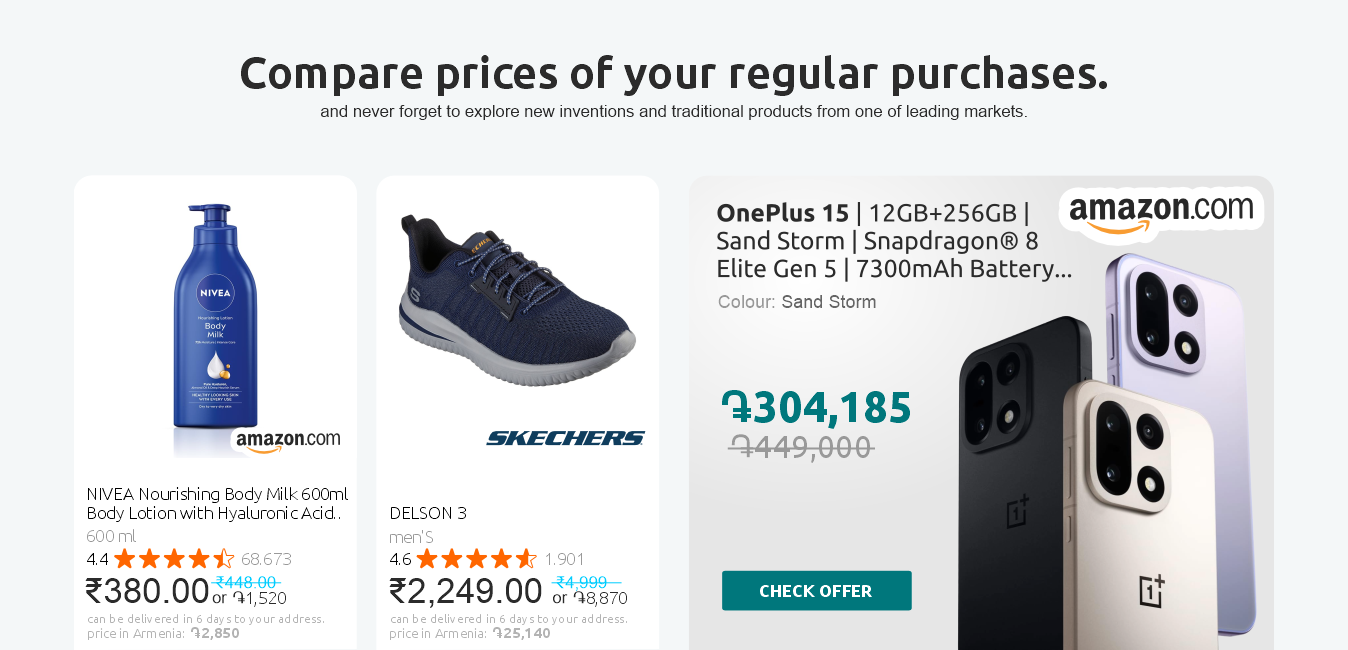Image resolution: width=1348 pixels, height=650 pixels.
Task: Click the ₹380.00 NIVEA price
Action: pyautogui.click(x=147, y=590)
